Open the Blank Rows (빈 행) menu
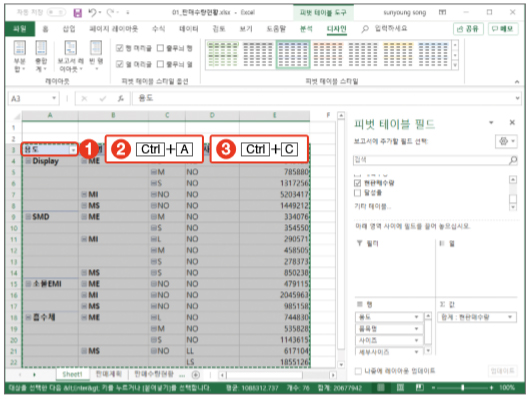Image resolution: width=531 pixels, height=399 pixels. point(96,56)
